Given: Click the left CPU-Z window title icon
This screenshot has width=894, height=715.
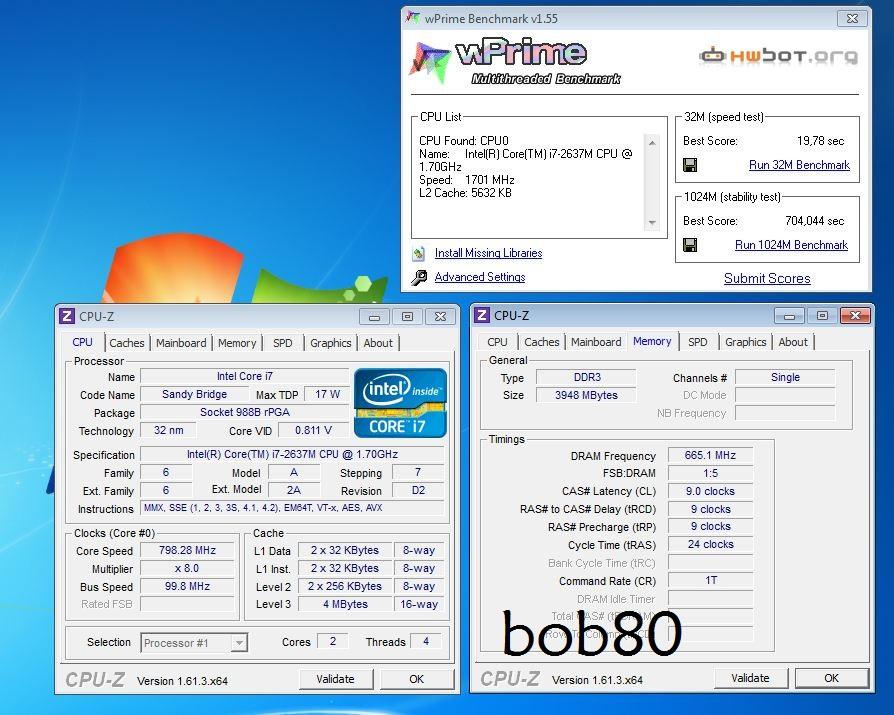Looking at the screenshot, I should pyautogui.click(x=67, y=316).
